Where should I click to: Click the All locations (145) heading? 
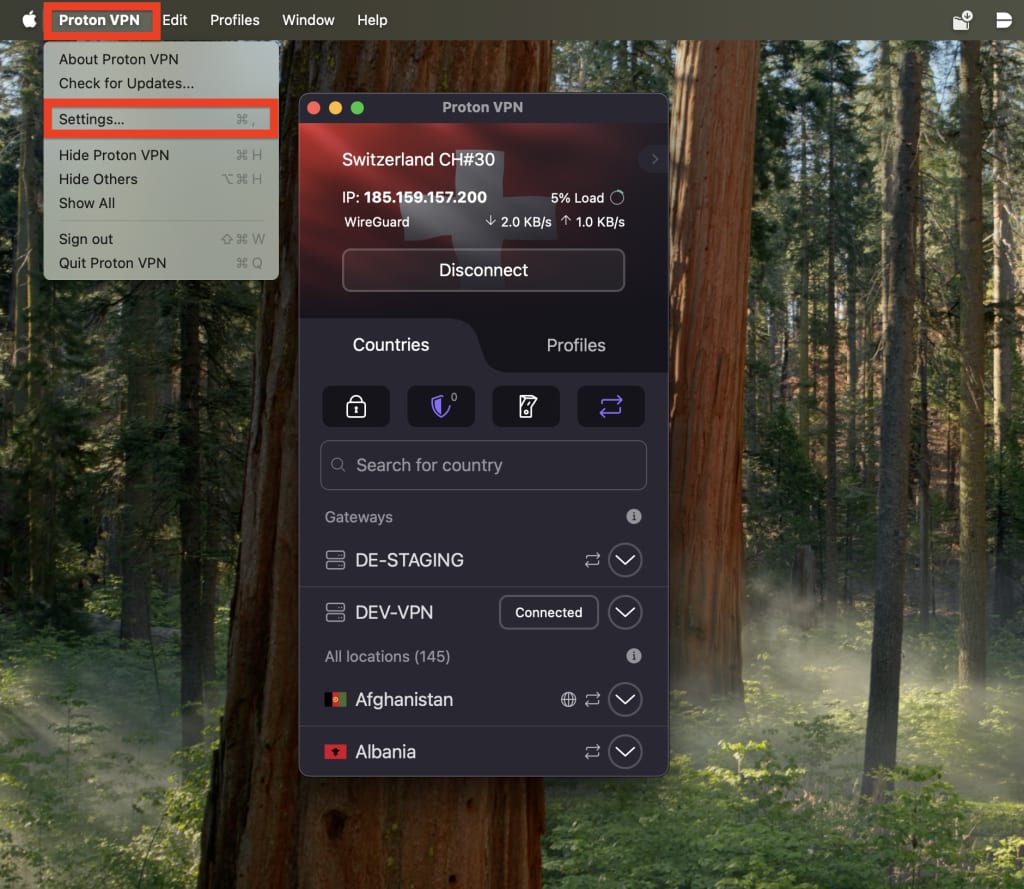[x=387, y=656]
